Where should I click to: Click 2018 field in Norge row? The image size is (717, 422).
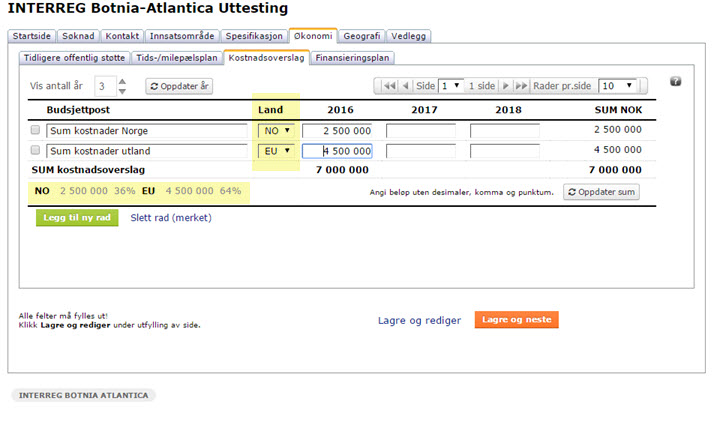pos(505,131)
